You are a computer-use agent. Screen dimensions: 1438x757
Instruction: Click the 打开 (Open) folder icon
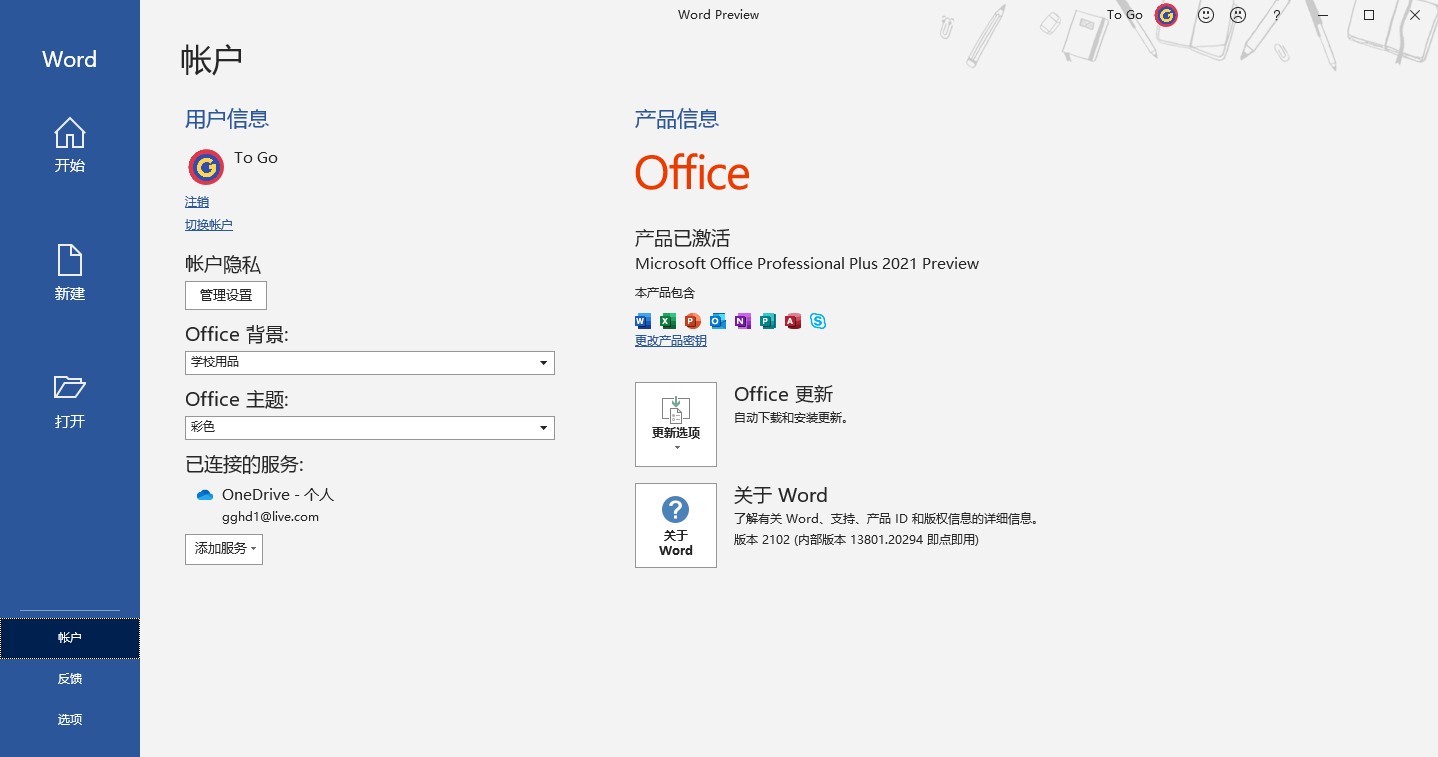click(x=69, y=388)
